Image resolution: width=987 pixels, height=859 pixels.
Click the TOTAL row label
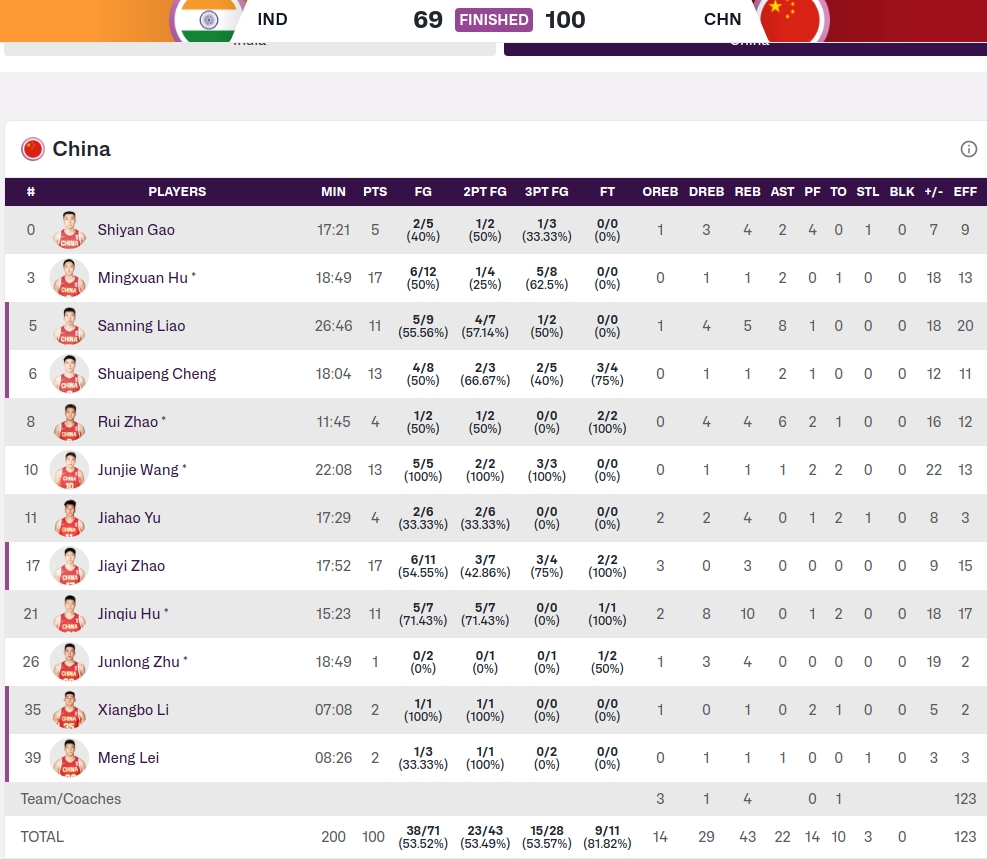[x=42, y=836]
